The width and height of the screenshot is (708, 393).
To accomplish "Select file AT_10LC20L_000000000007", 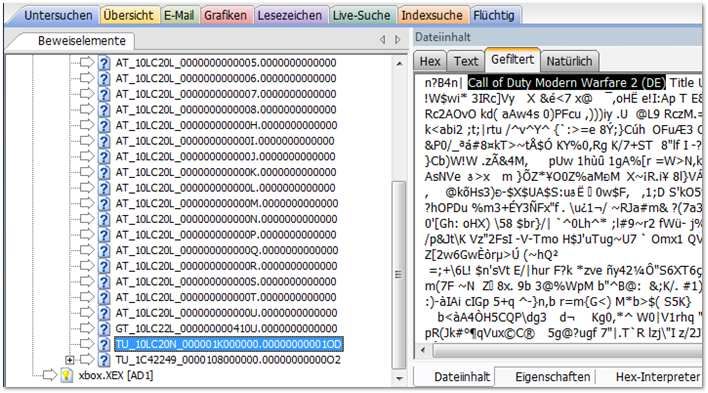I will [x=226, y=94].
